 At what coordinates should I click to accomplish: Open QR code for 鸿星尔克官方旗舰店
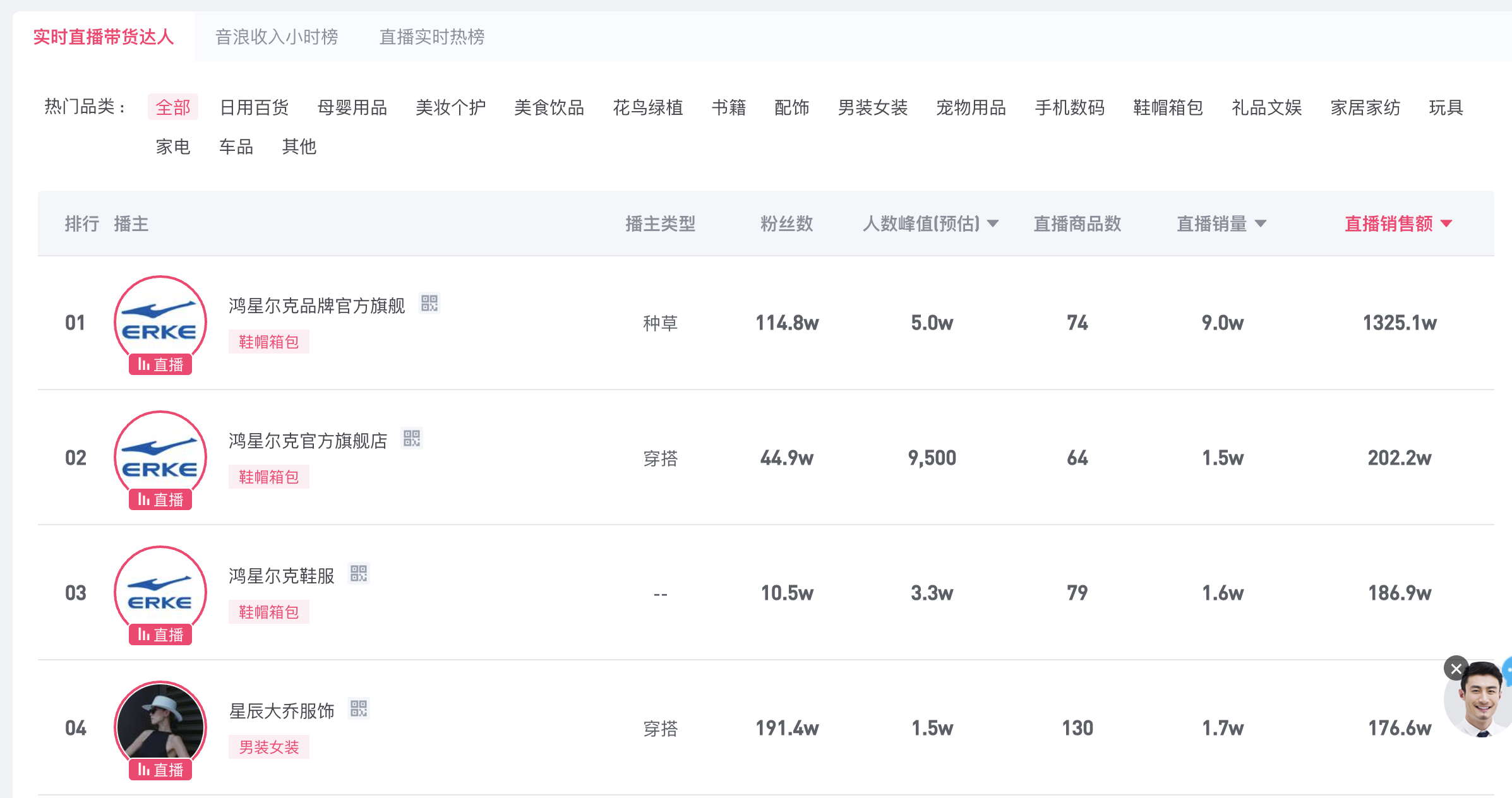412,439
